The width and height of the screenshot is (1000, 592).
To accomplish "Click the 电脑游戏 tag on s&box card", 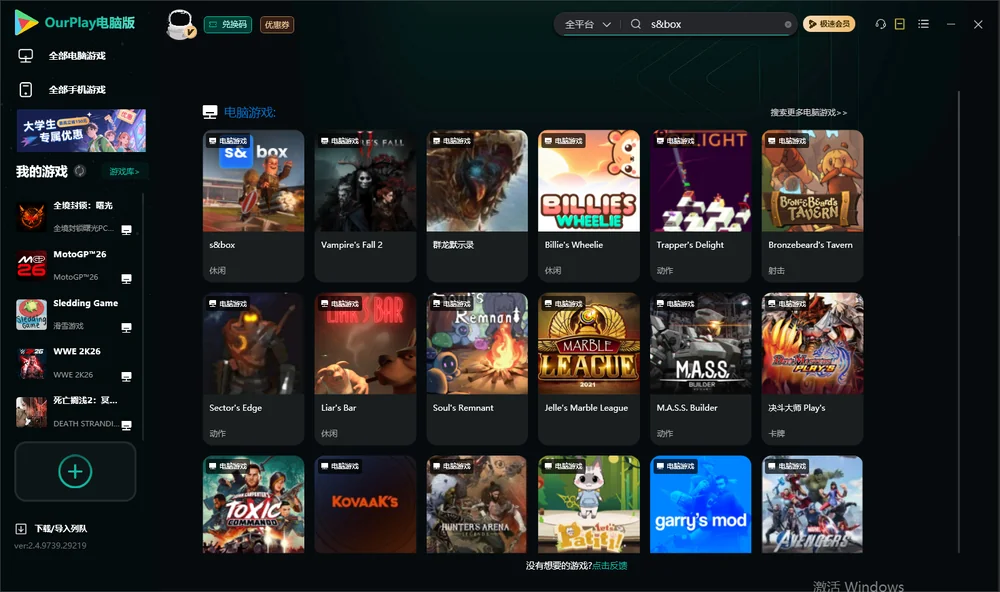I will [227, 141].
